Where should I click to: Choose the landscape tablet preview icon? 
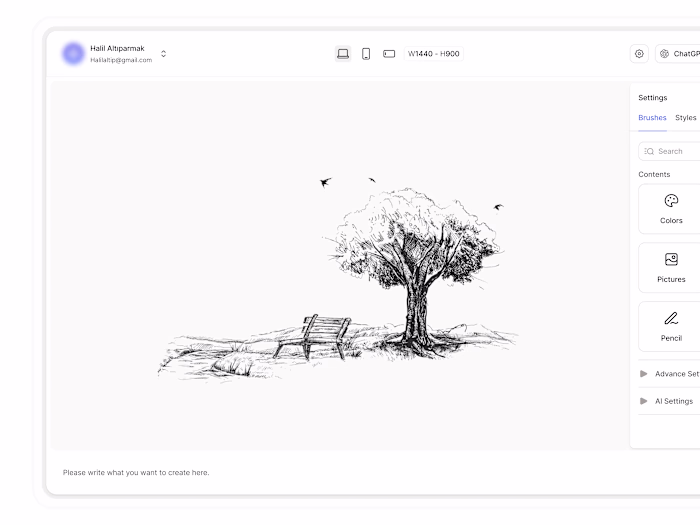[x=389, y=54]
